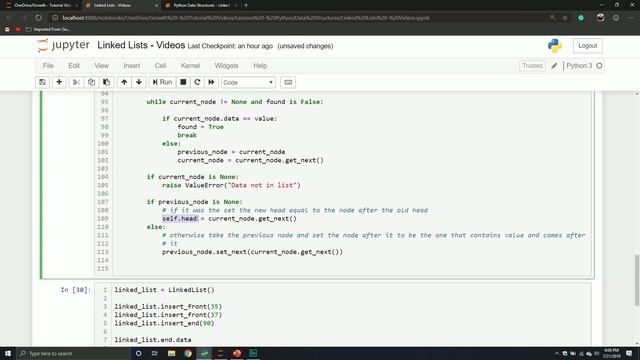Click the raise ValueError line
This screenshot has height=360, width=640.
[231, 185]
